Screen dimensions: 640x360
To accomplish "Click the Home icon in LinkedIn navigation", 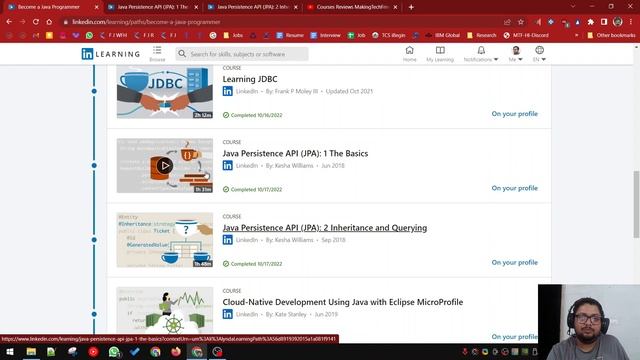I will point(409,50).
